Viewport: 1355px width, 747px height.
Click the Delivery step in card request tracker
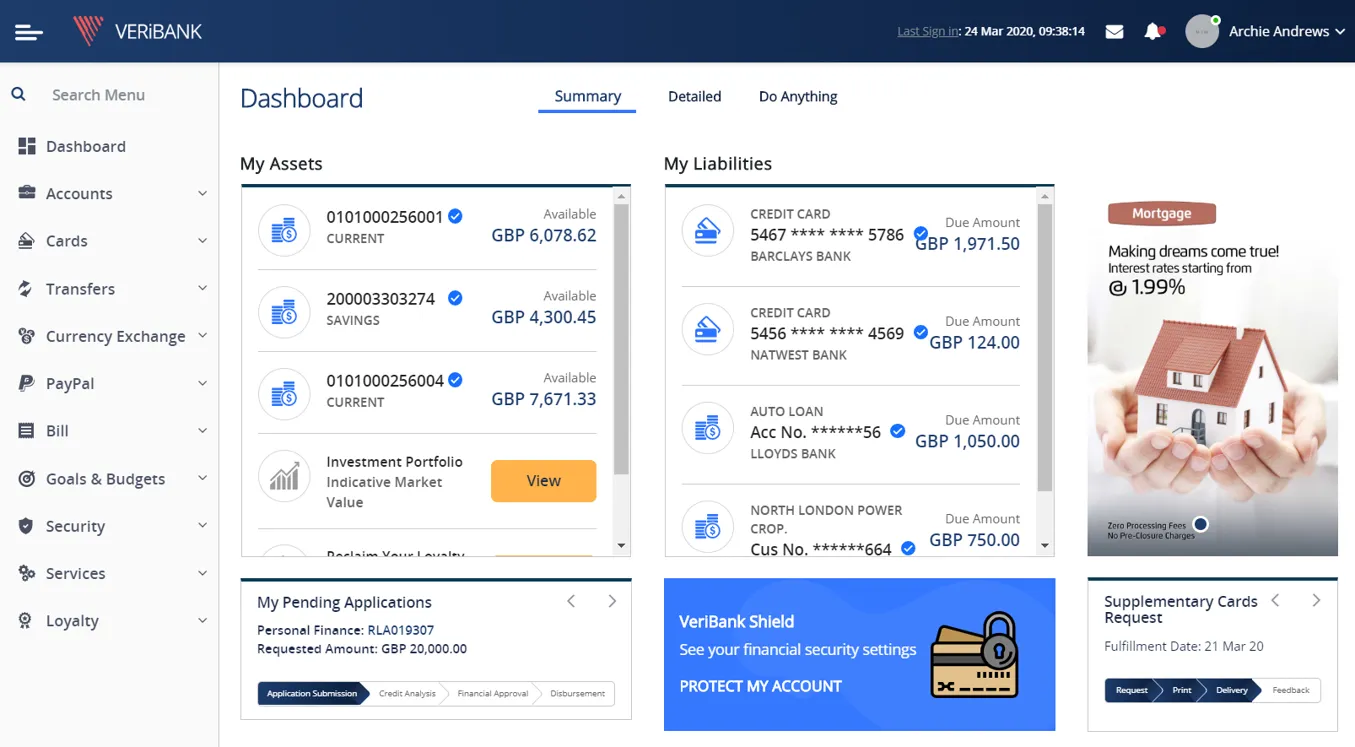pos(1232,690)
